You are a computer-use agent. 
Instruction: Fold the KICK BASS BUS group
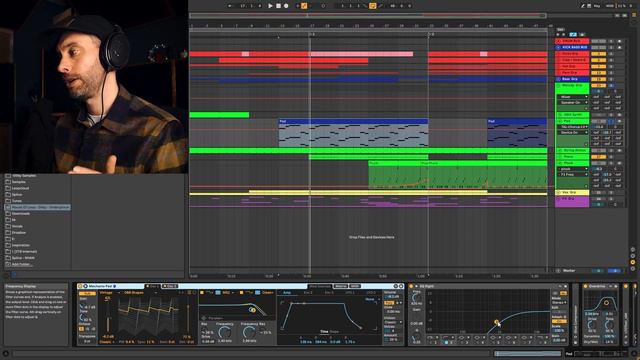pos(558,47)
